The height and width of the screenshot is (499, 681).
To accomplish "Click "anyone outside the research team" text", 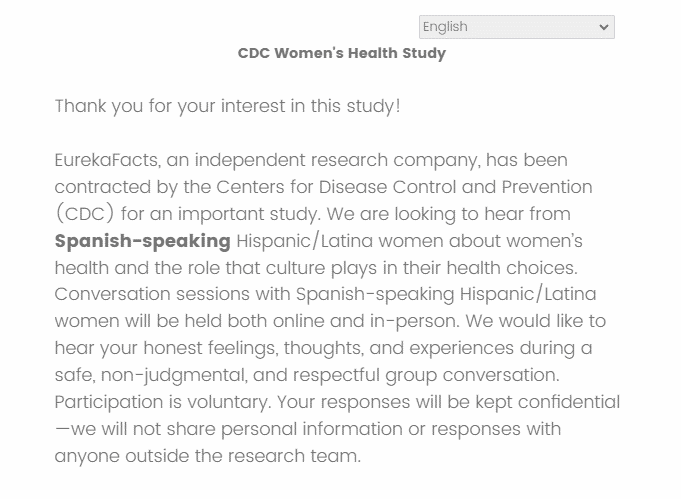I will click(x=206, y=457).
